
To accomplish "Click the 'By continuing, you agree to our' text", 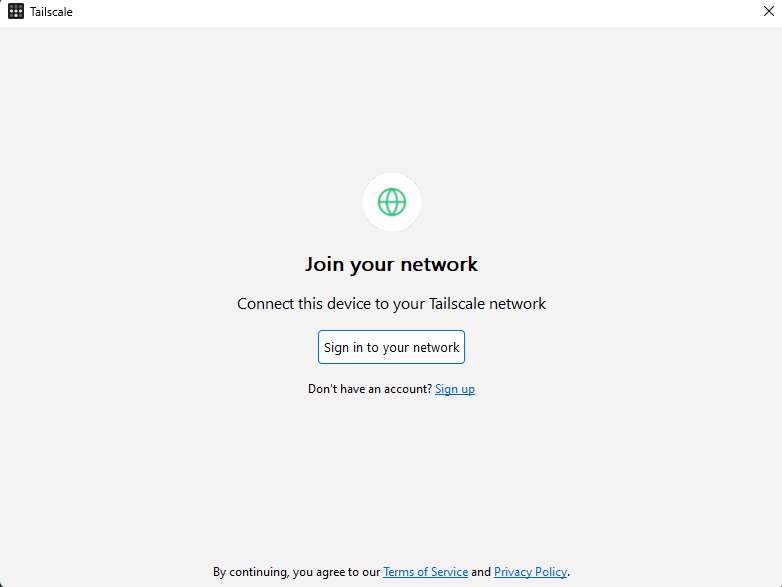I will (296, 572).
